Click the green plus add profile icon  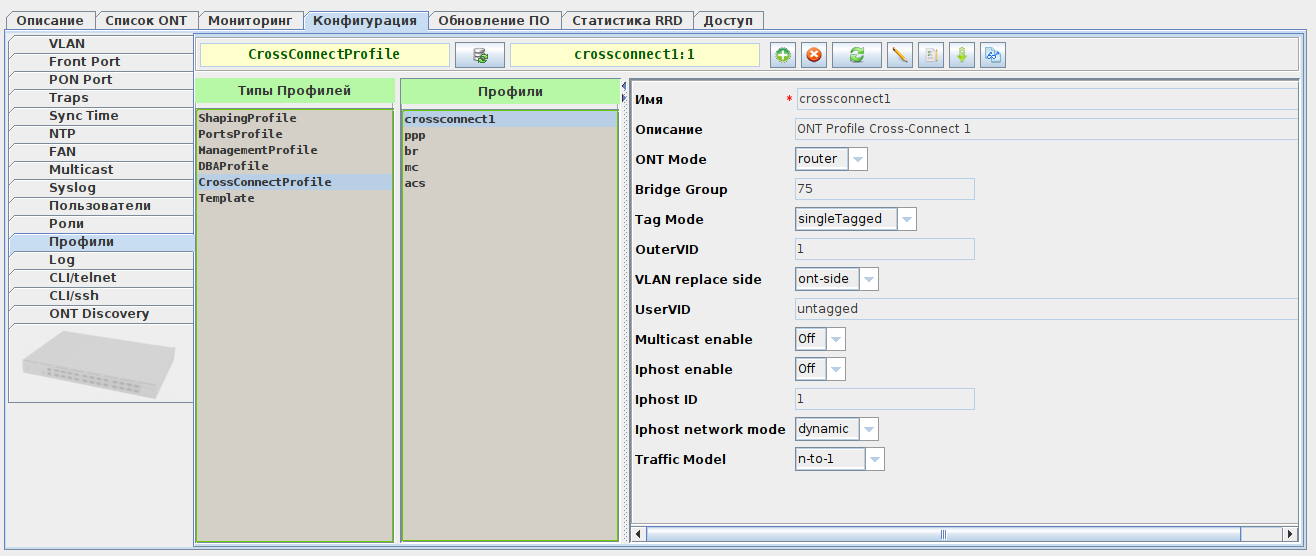click(783, 55)
